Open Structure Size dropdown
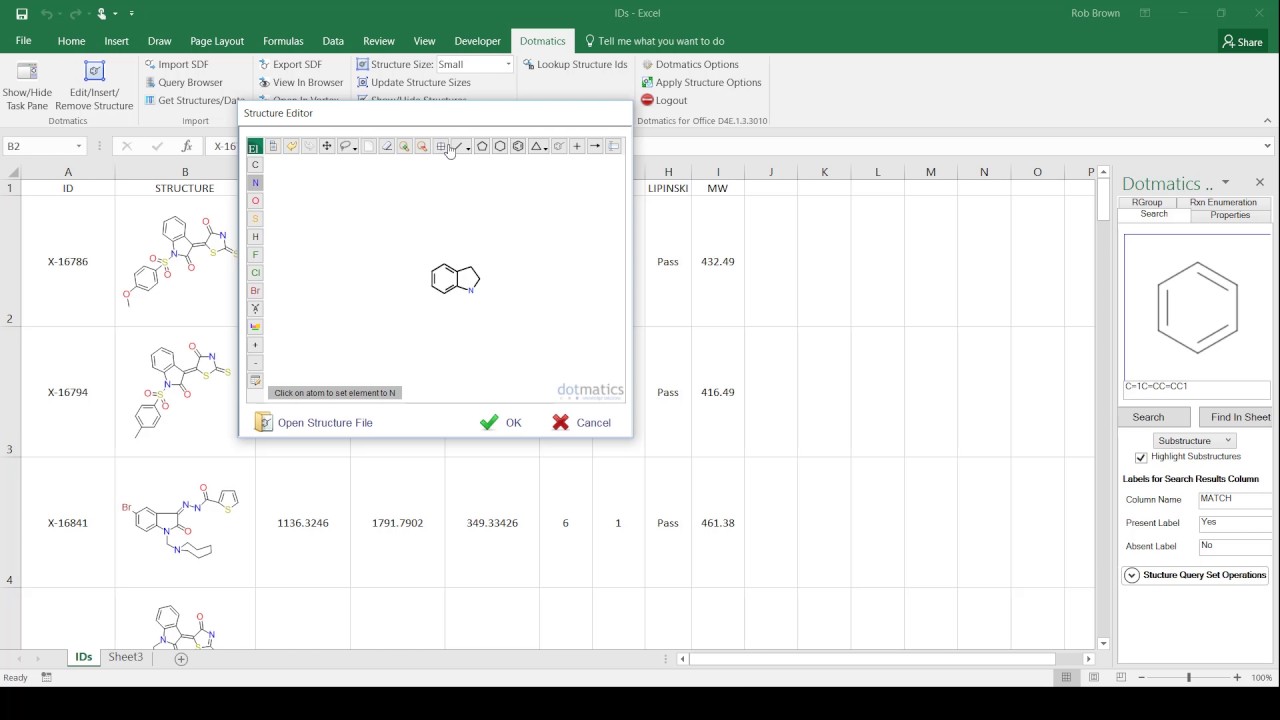Viewport: 1280px width, 720px height. (508, 64)
